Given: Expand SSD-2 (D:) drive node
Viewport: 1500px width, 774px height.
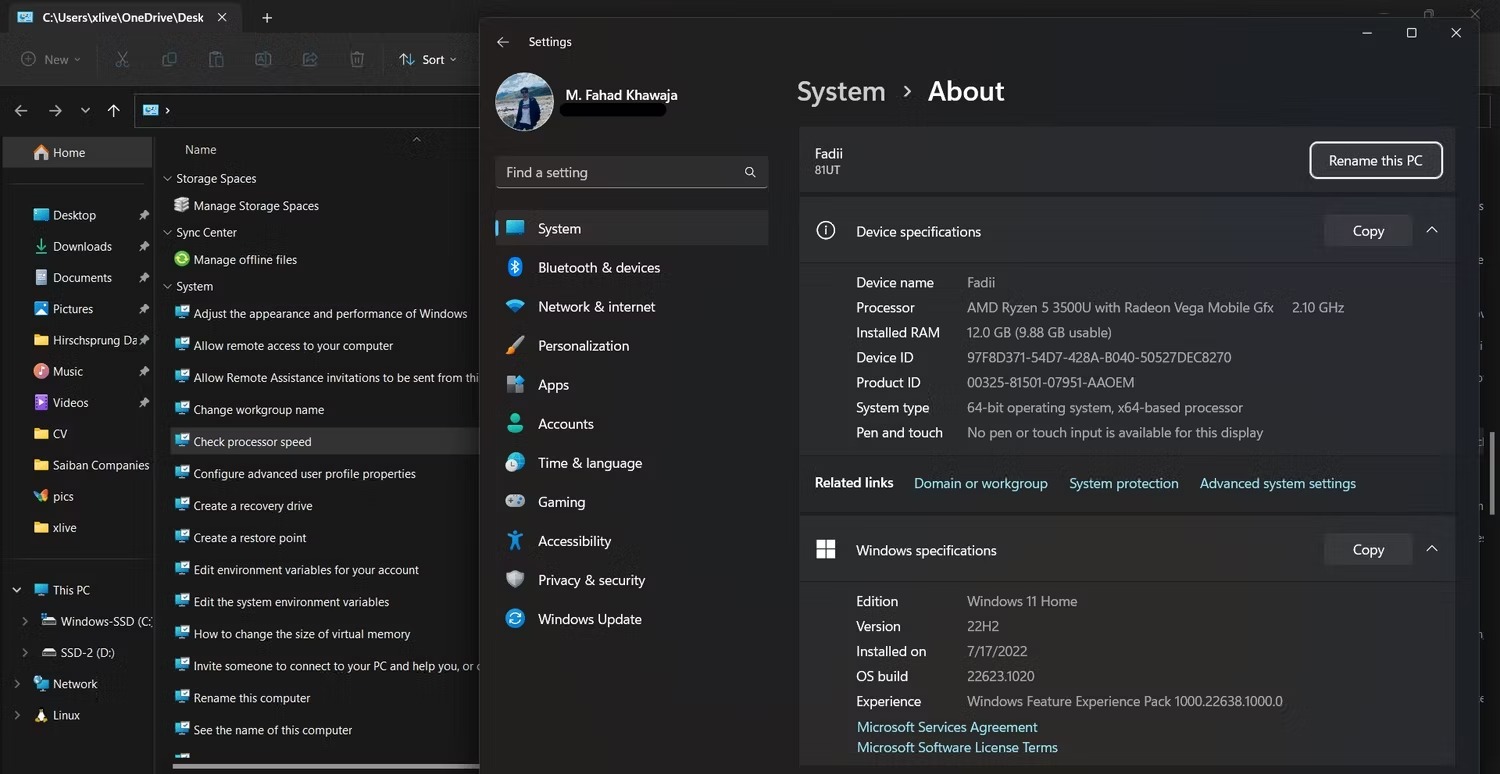Looking at the screenshot, I should pos(25,652).
